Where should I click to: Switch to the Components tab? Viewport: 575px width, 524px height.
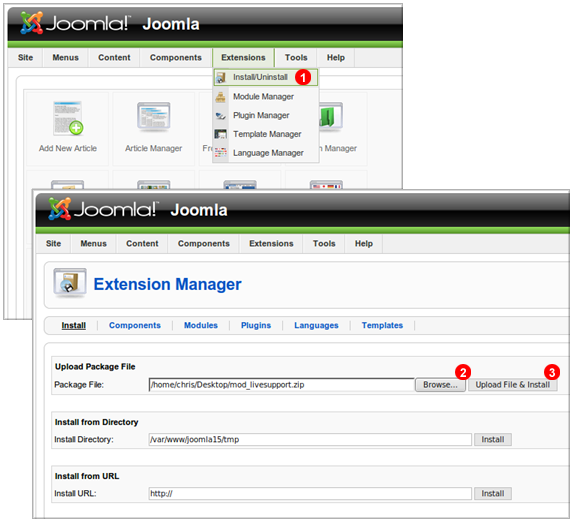[135, 325]
